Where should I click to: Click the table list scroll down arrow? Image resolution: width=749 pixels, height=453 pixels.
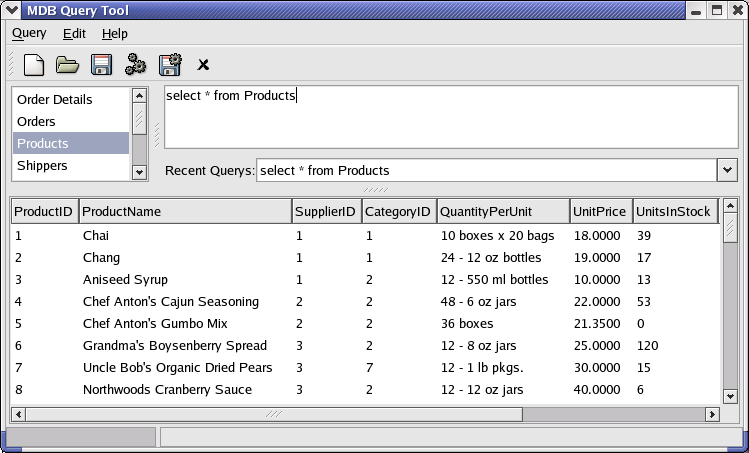(x=140, y=172)
